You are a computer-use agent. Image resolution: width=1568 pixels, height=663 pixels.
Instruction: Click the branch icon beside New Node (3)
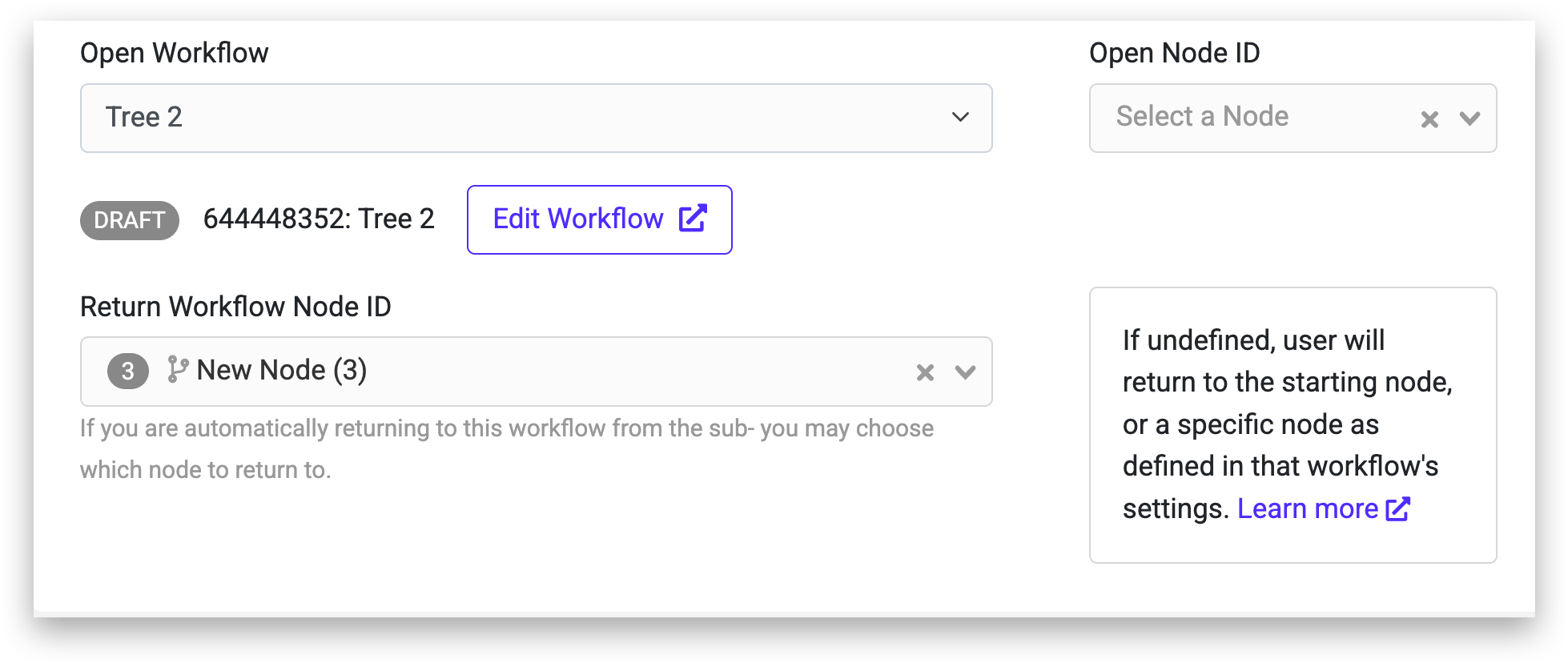177,369
